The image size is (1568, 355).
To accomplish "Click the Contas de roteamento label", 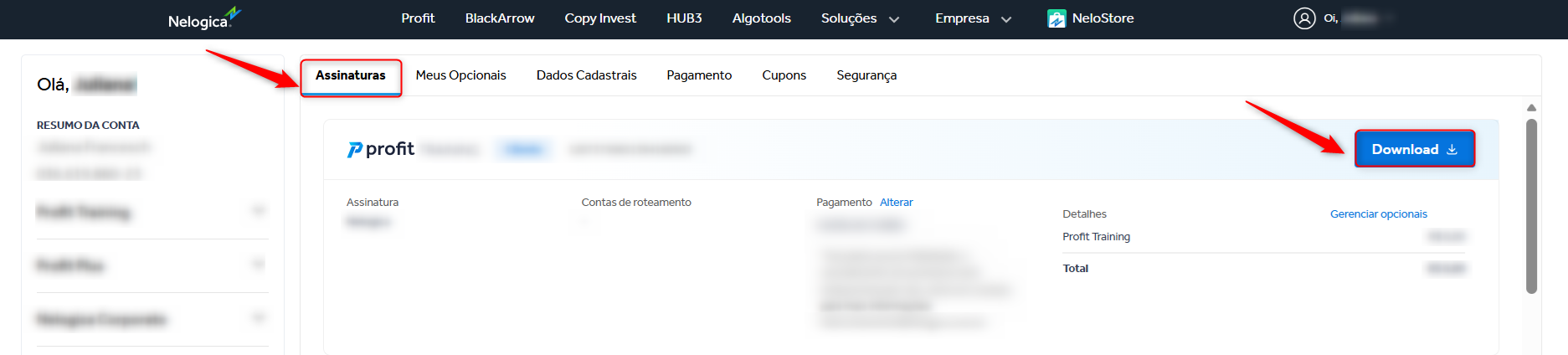I will (636, 203).
